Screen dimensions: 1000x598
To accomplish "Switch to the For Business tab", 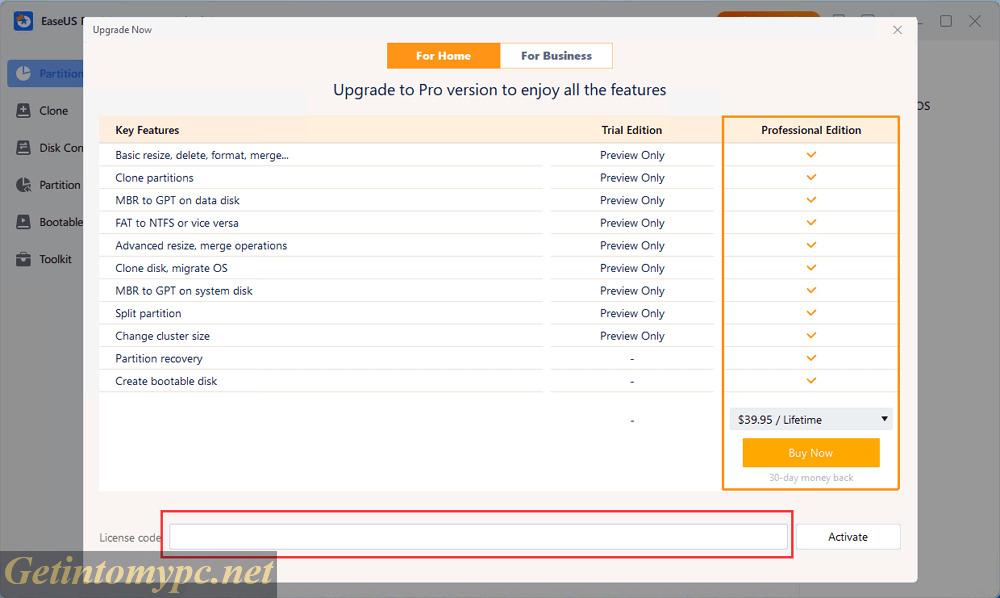I will [556, 55].
